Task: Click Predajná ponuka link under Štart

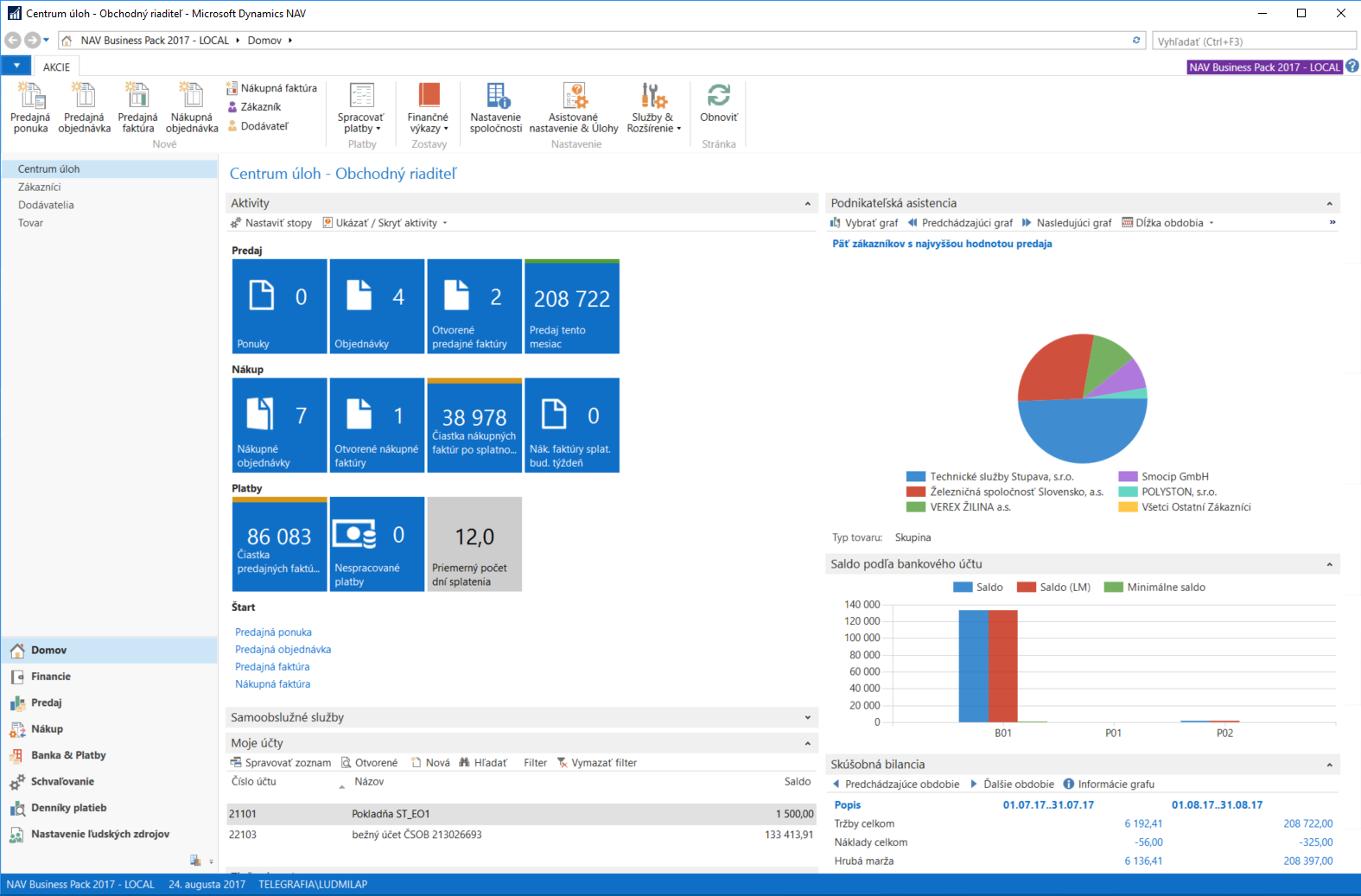Action: click(x=273, y=632)
